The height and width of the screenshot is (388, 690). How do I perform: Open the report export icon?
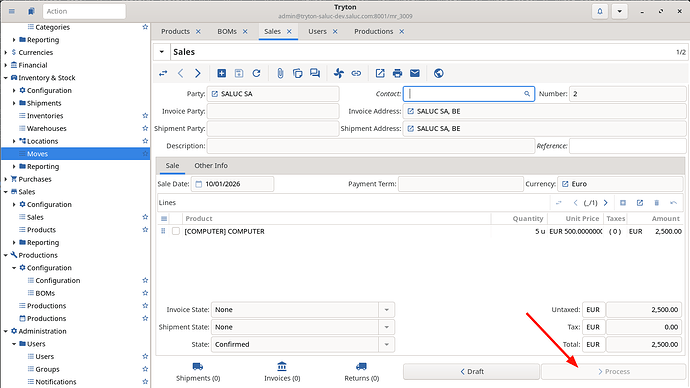tap(380, 73)
